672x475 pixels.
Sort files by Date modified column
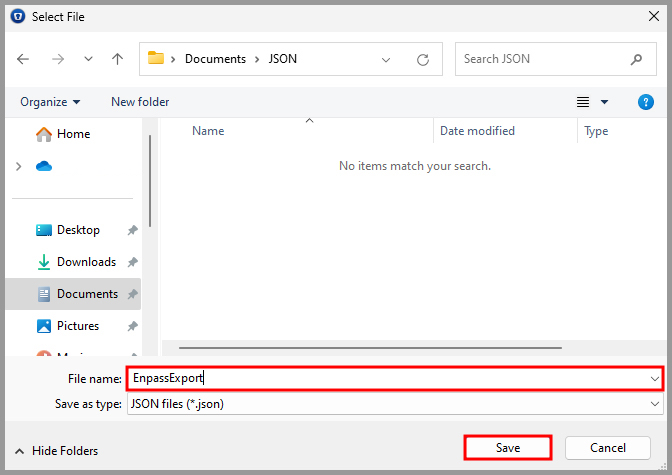tap(477, 131)
